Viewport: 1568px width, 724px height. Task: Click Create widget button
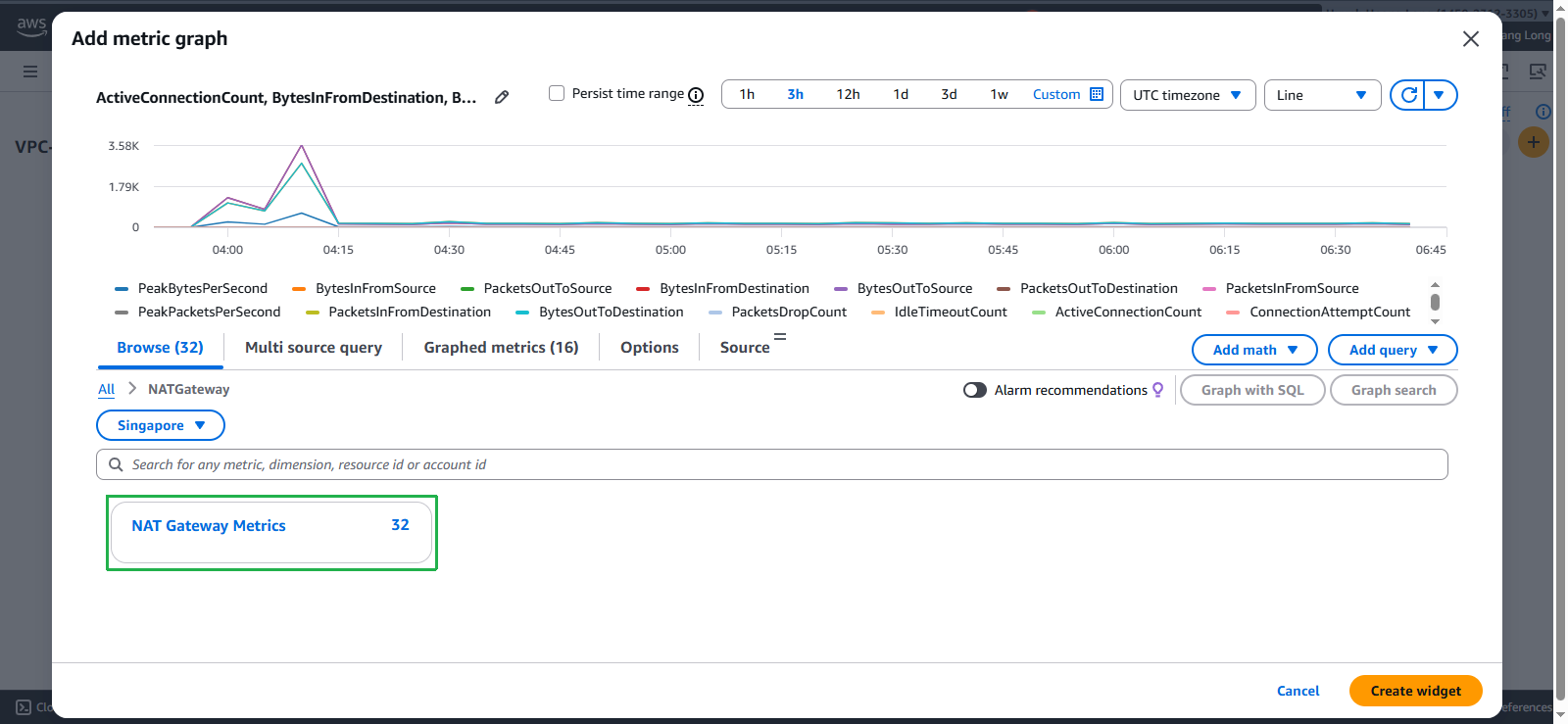(1416, 691)
